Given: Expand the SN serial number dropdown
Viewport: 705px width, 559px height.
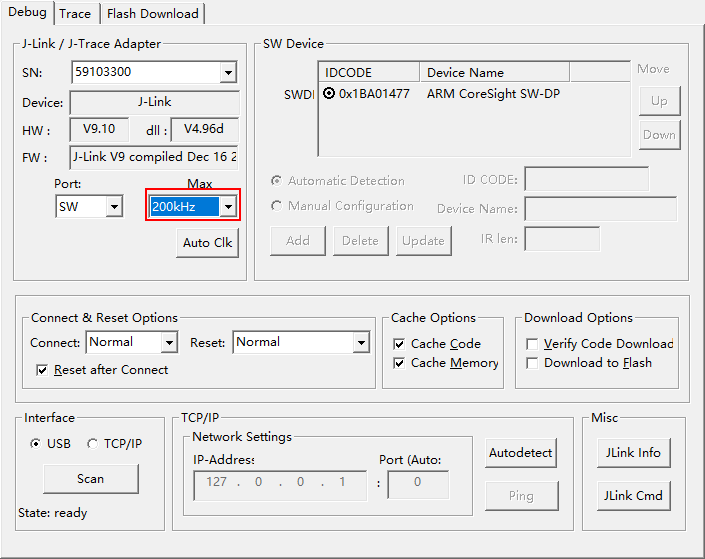Looking at the screenshot, I should 228,72.
